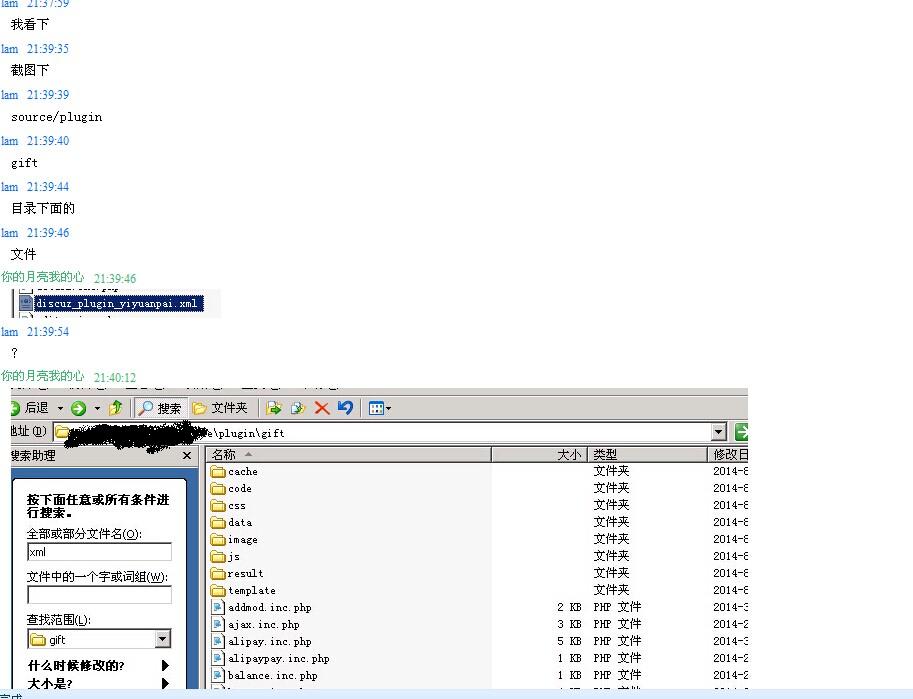Select the ajax.inc.php file
The height and width of the screenshot is (699, 913).
[255, 624]
